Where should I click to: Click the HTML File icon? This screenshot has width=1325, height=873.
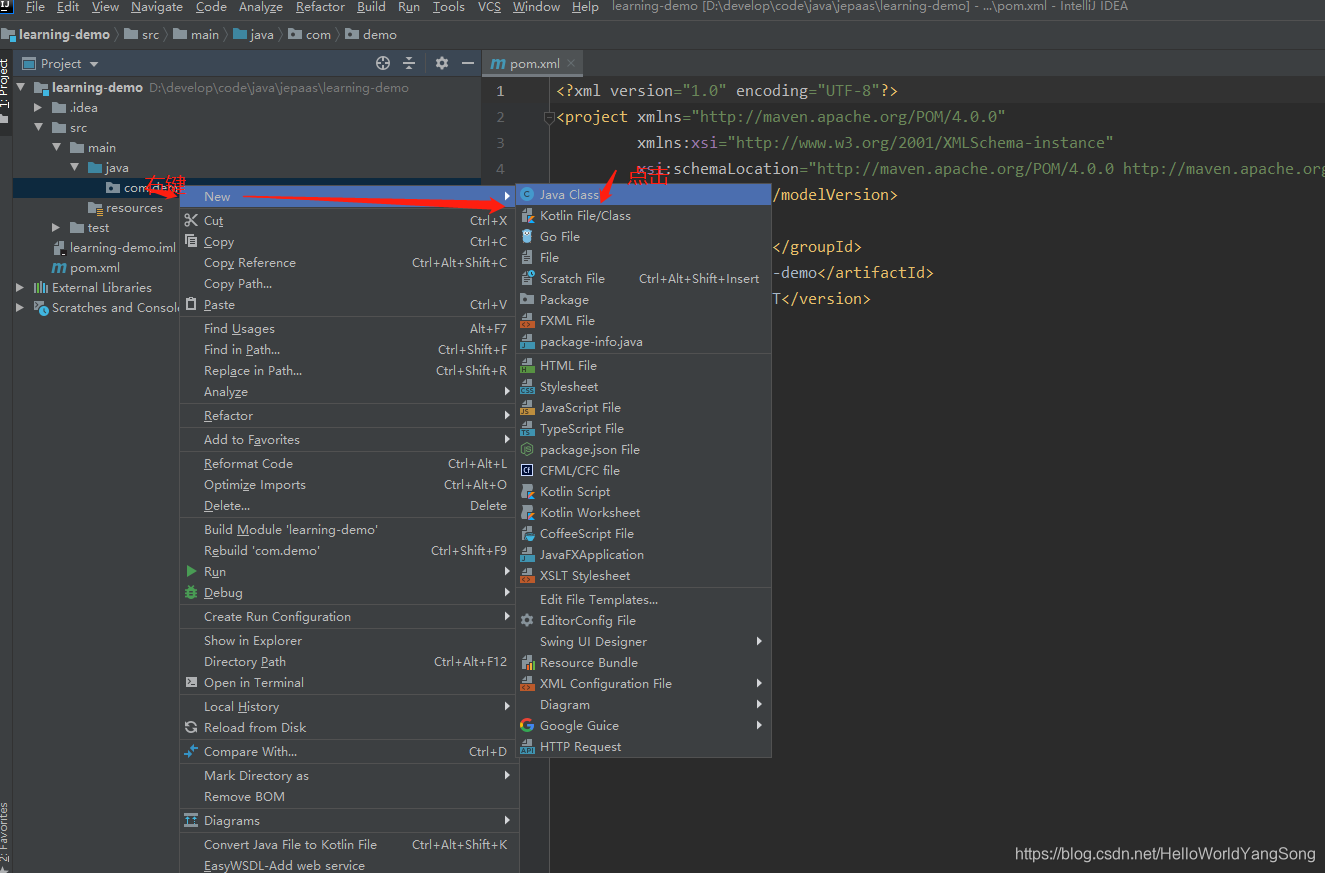point(527,365)
